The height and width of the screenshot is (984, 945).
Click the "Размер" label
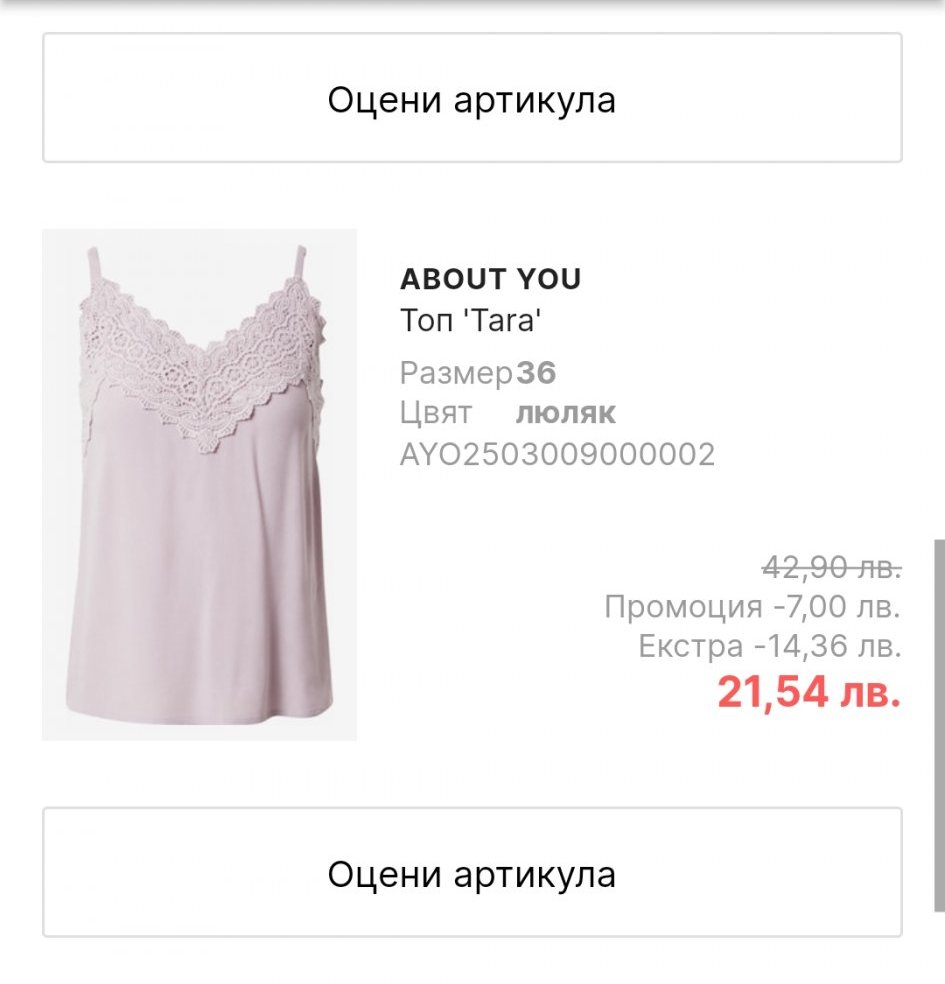pyautogui.click(x=455, y=373)
